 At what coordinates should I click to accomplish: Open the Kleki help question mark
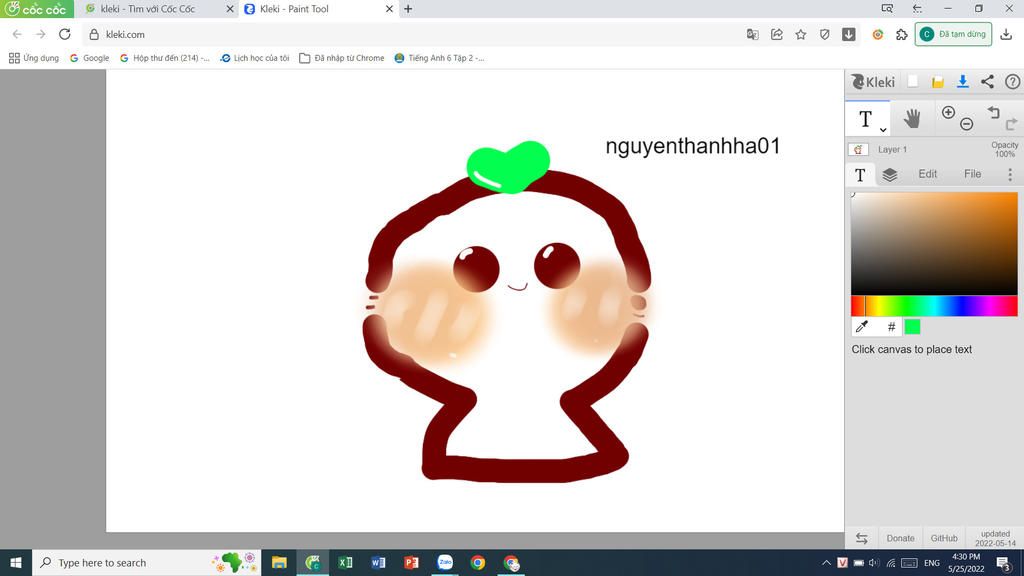click(x=1012, y=82)
